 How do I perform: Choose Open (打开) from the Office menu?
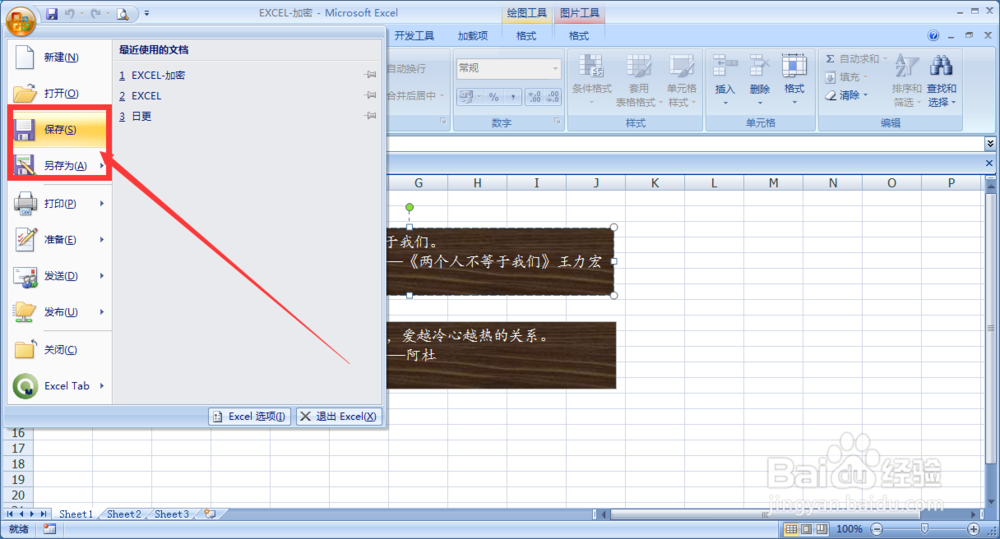[x=61, y=94]
